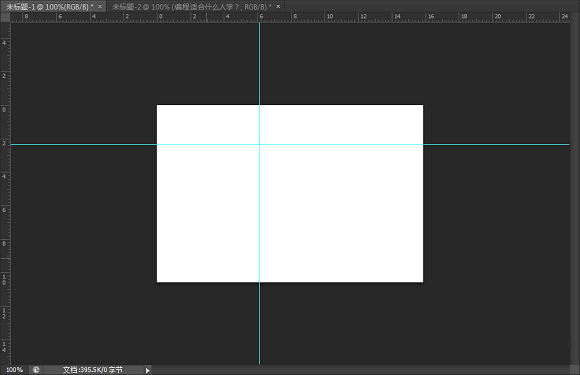This screenshot has width=580, height=375.
Task: Click the vertical ruler at the 12 mark
Action: tap(4, 314)
